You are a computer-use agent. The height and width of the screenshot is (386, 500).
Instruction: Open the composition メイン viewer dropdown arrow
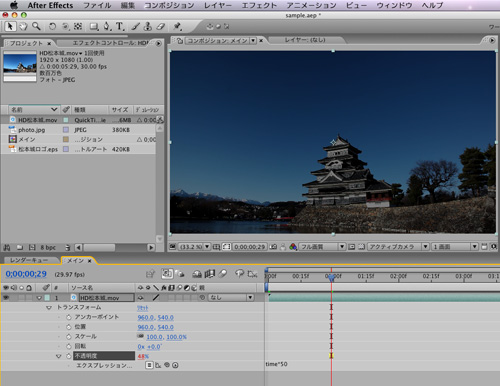tap(253, 41)
